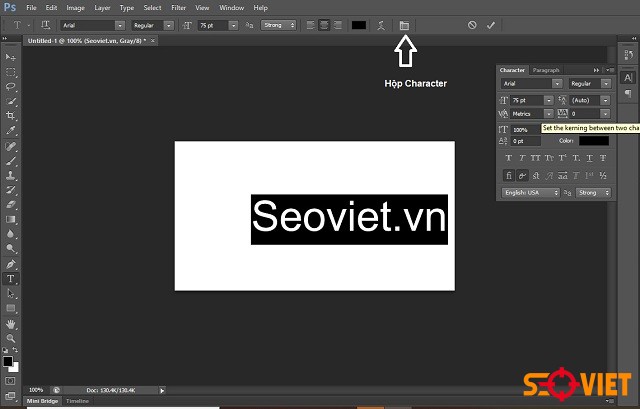Commit the current text edit

click(491, 25)
